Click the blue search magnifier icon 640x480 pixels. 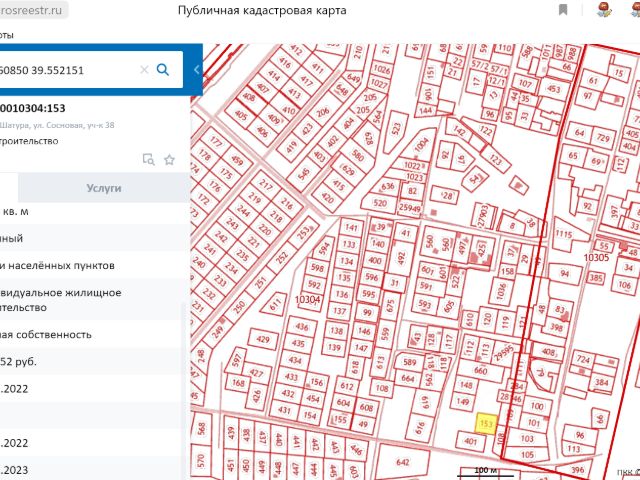[x=163, y=70]
